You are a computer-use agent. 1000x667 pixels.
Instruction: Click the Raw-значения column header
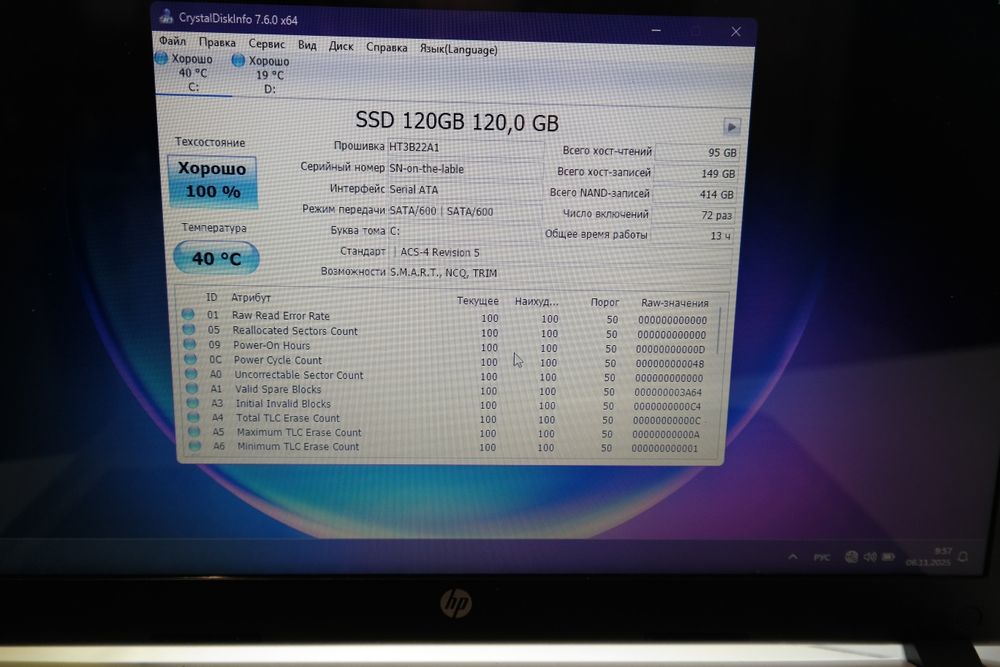pyautogui.click(x=675, y=303)
